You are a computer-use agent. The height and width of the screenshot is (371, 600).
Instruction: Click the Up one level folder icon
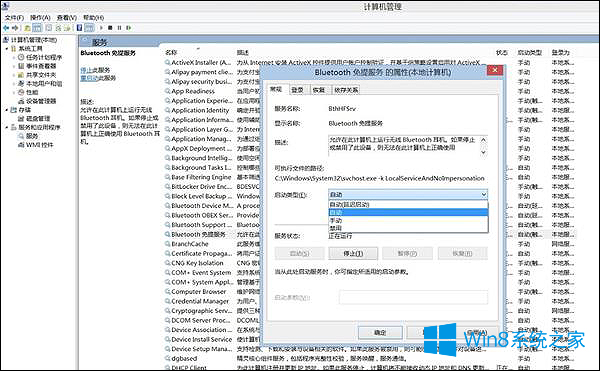pos(27,28)
